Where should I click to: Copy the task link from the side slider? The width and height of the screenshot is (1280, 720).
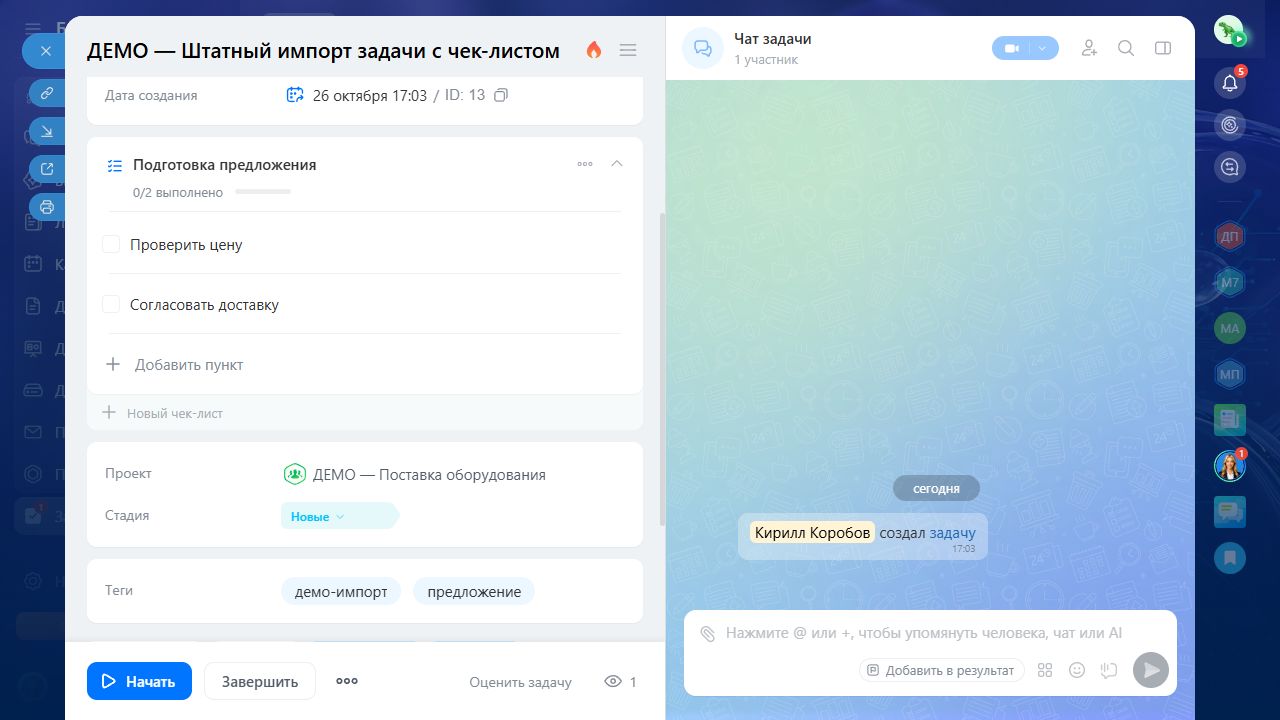pos(46,93)
